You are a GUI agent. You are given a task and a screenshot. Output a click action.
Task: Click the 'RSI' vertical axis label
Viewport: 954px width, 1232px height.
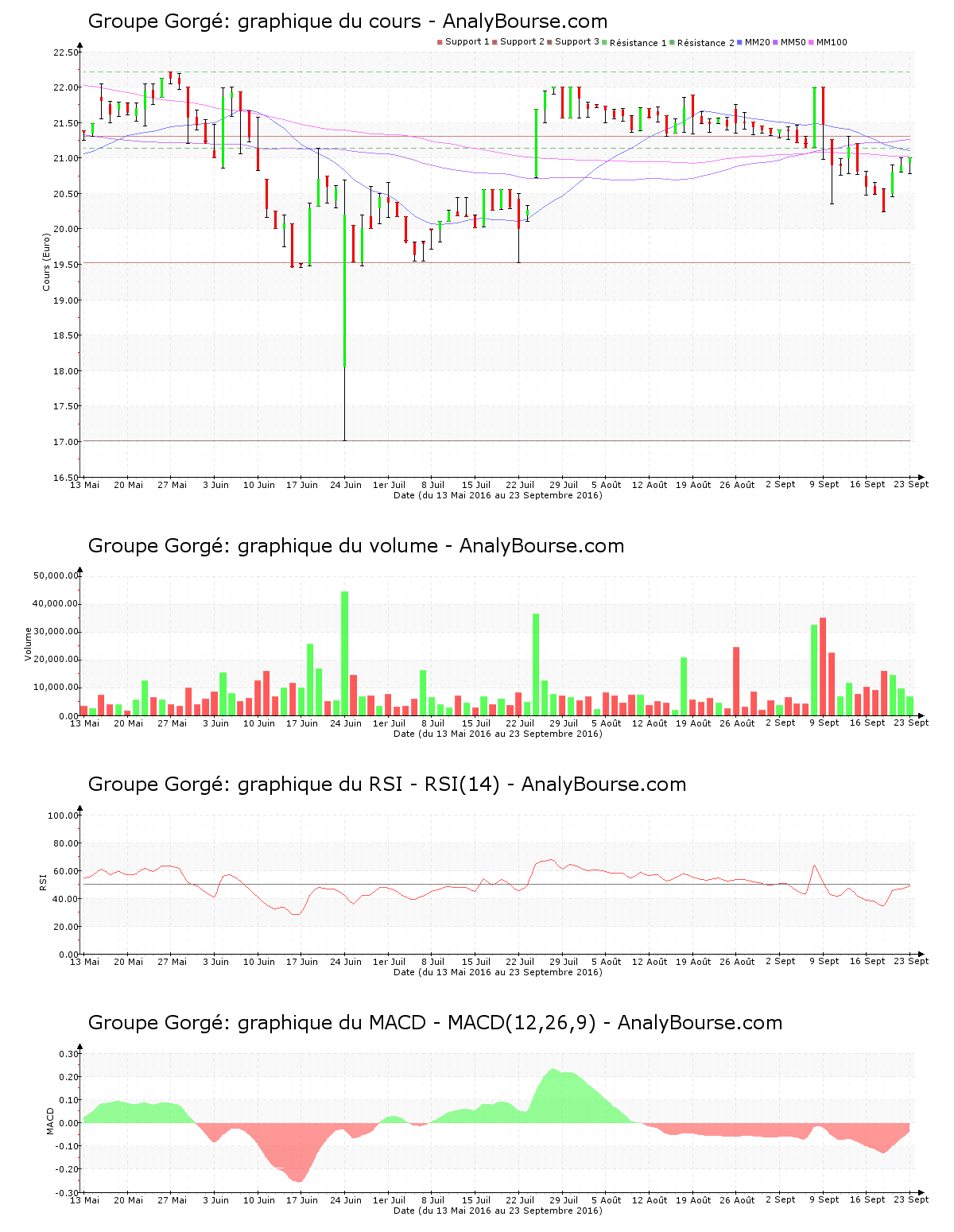43,882
